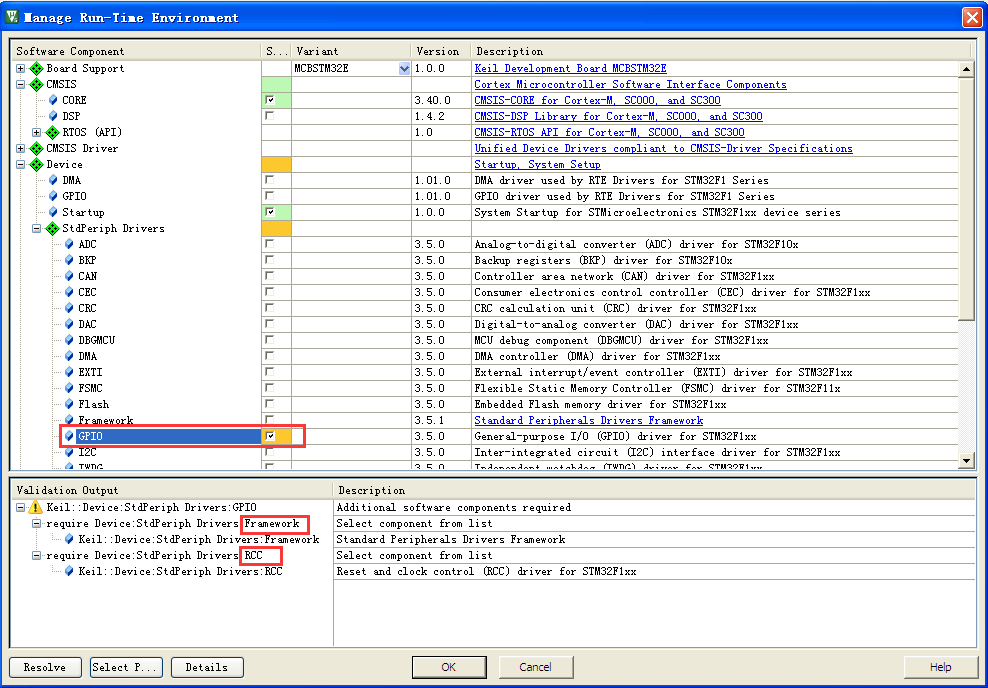Click the FSMC driver blue icon
Screen dimensions: 988x688
(69, 389)
